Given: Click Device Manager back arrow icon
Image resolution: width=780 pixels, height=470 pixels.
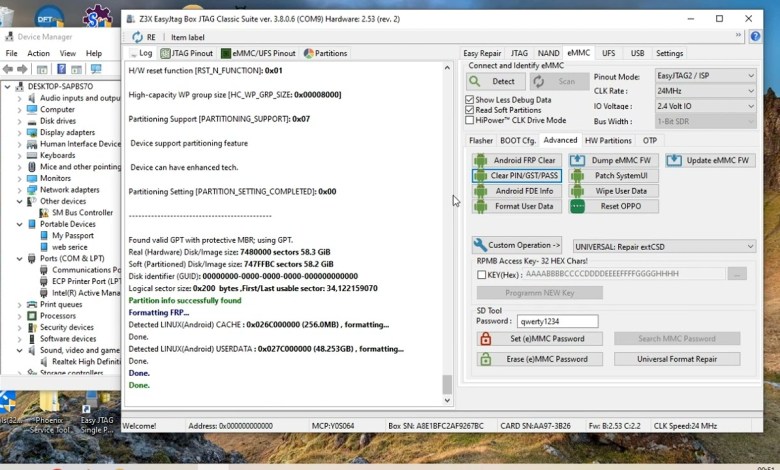Looking at the screenshot, I should tap(8, 69).
